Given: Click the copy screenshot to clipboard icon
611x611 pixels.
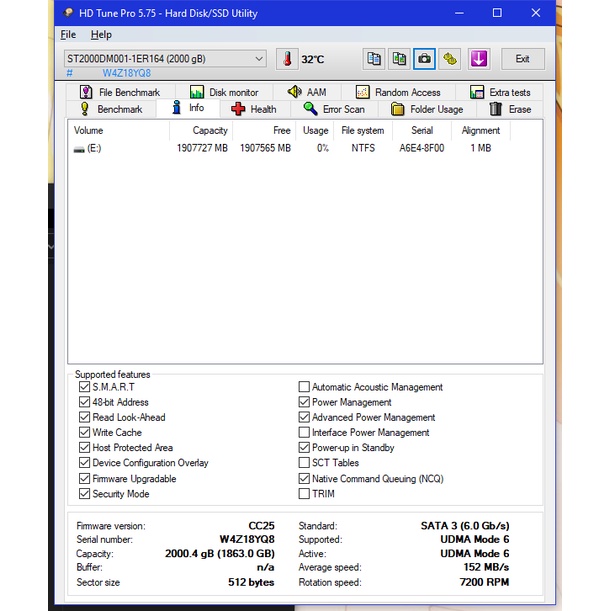Looking at the screenshot, I should [399, 59].
